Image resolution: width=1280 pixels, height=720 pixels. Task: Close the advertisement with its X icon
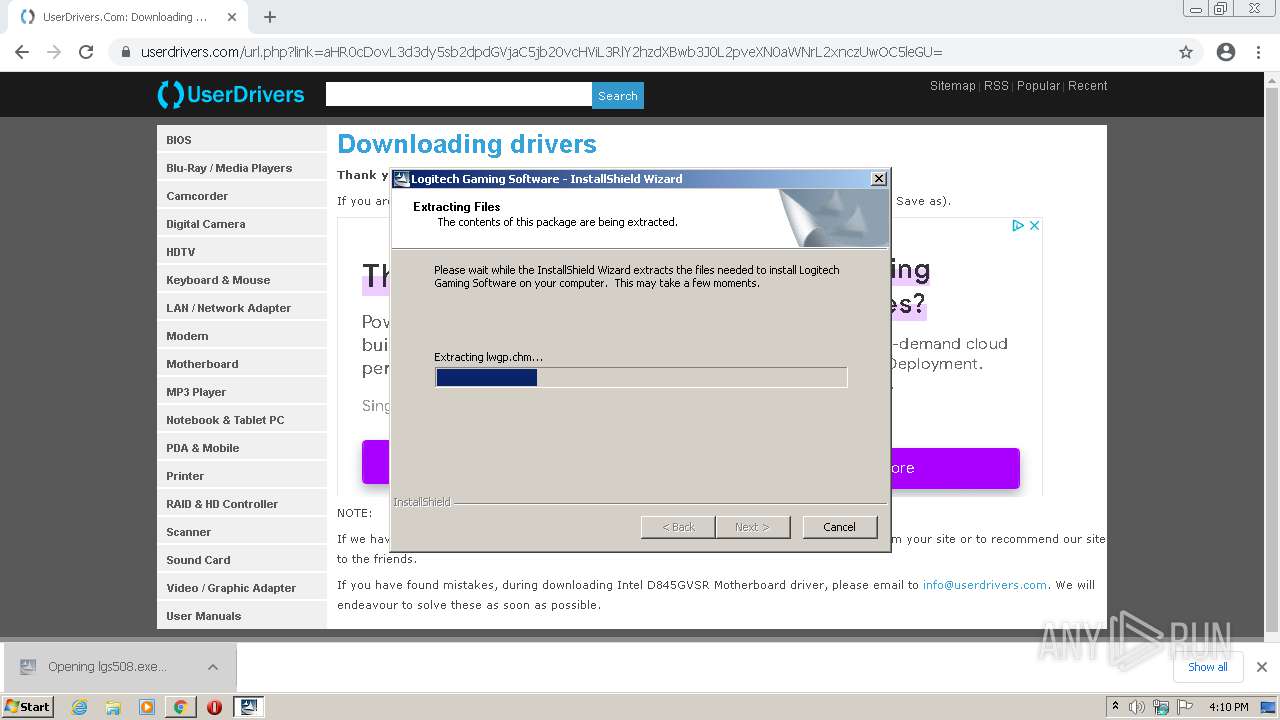[1034, 225]
